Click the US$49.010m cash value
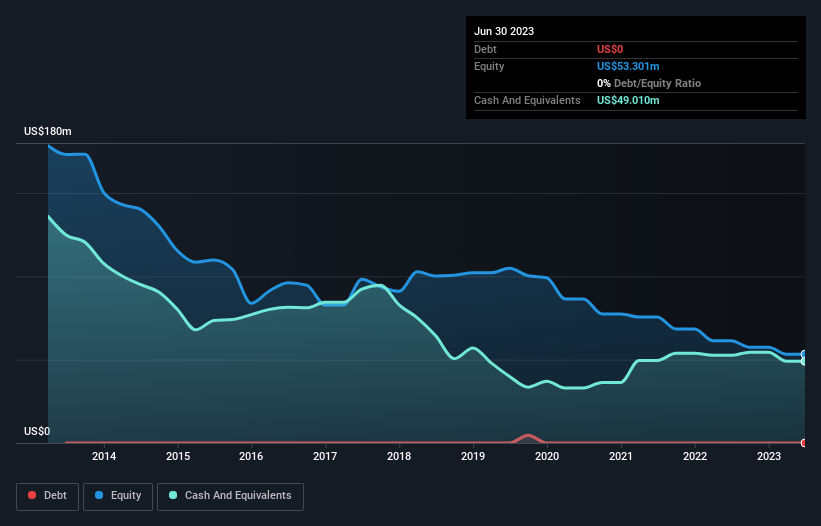The height and width of the screenshot is (526, 821). [628, 100]
